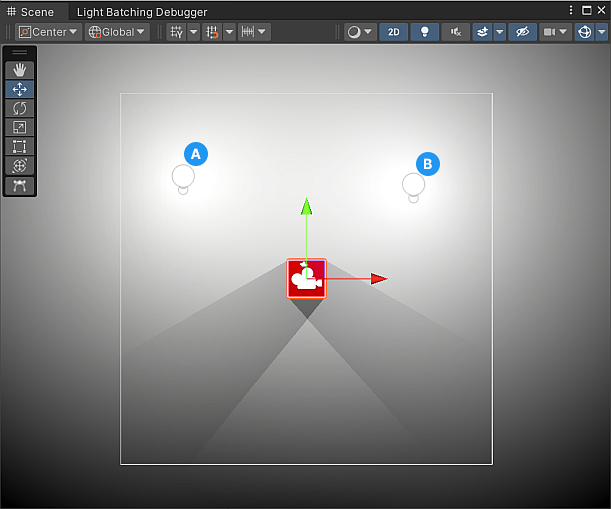Switch to the Scene tab
This screenshot has height=509, width=611.
tap(31, 12)
